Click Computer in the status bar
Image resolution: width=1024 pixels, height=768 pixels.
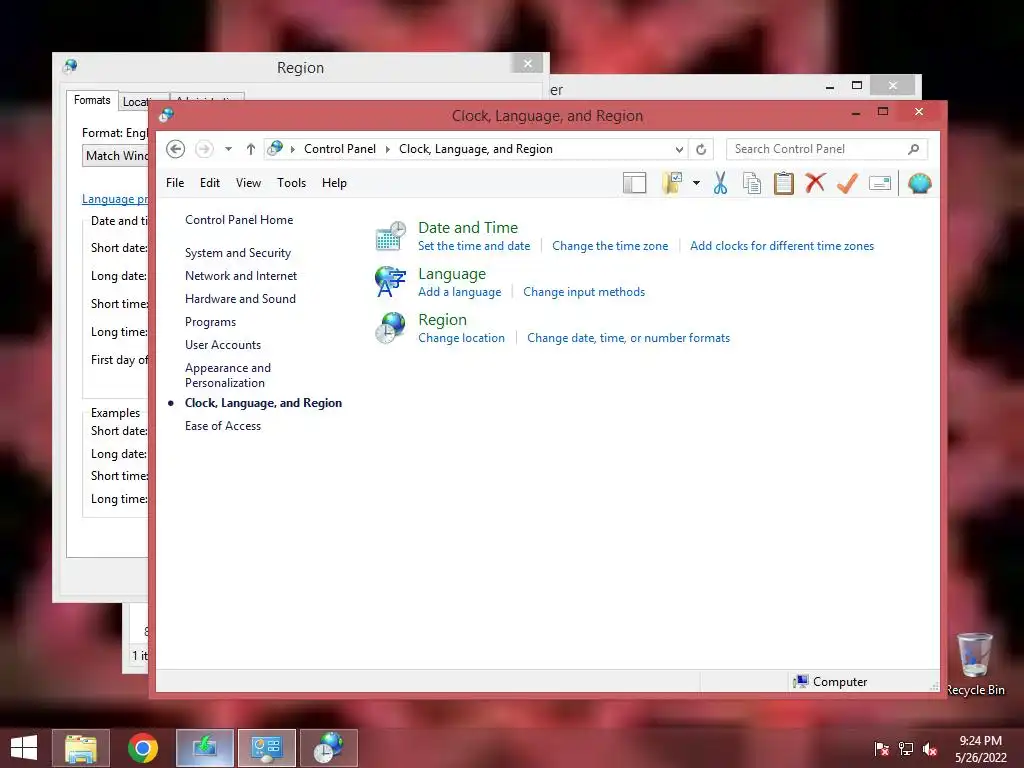click(x=830, y=682)
